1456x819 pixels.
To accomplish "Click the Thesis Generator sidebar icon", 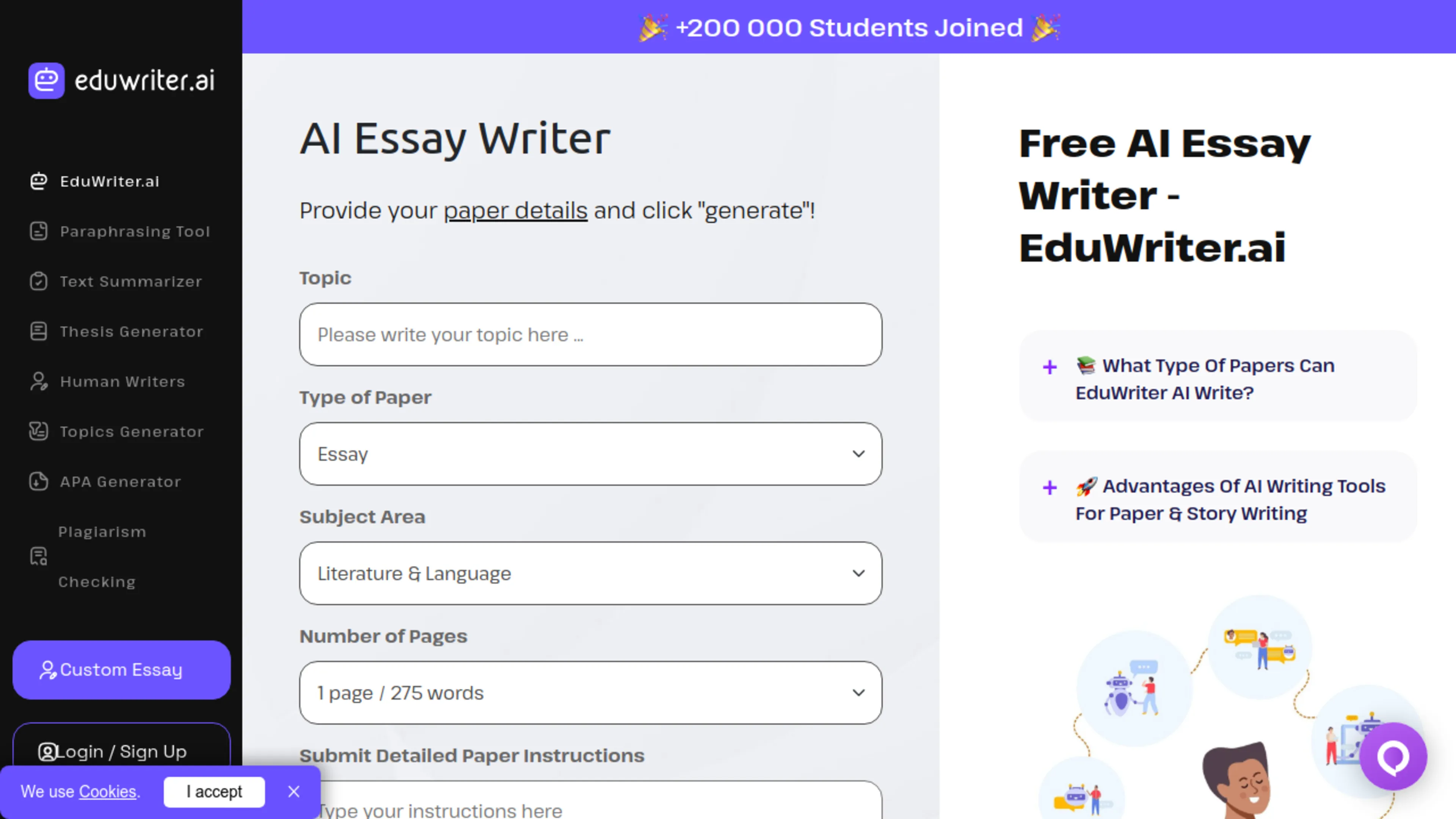I will coord(38,331).
